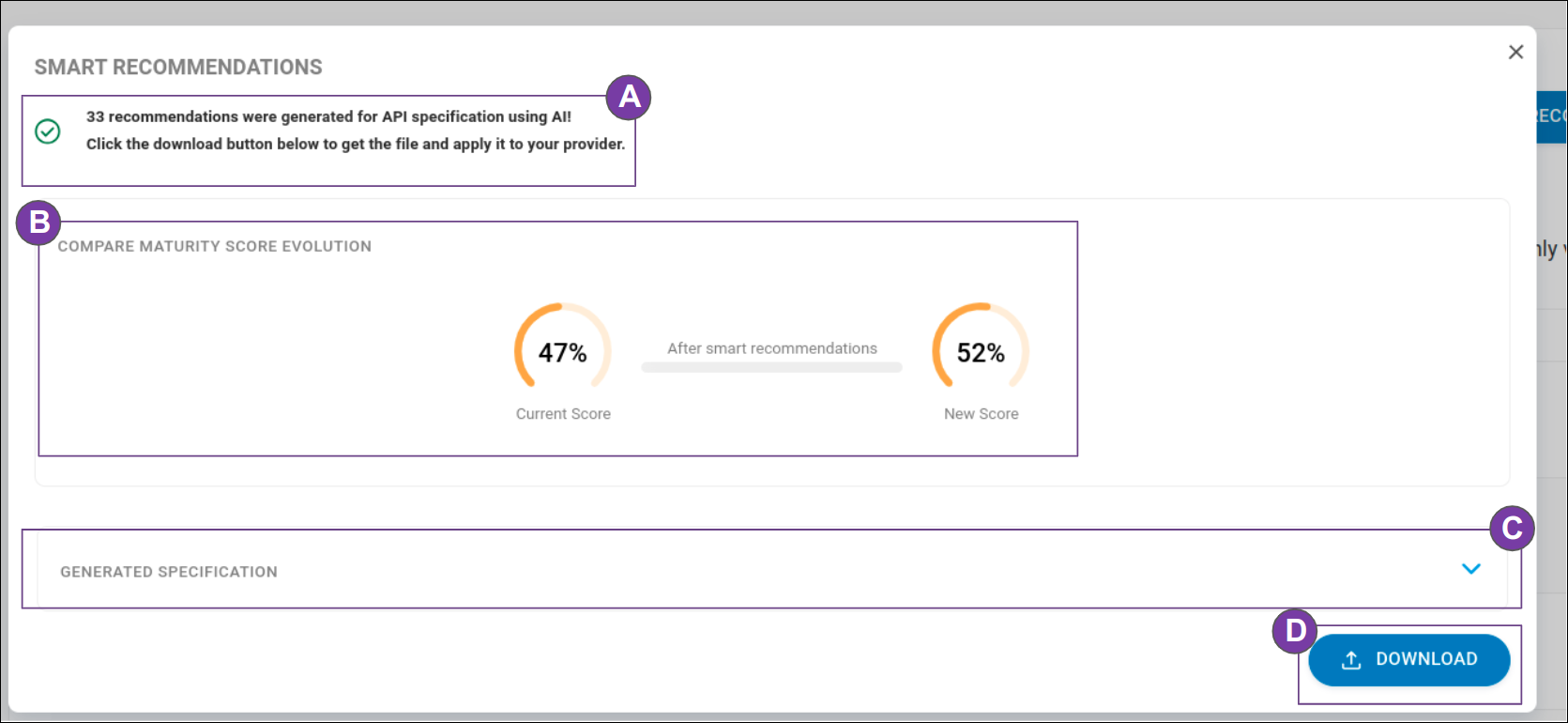The width and height of the screenshot is (1568, 723).
Task: Click the 52% new score gauge
Action: (981, 352)
